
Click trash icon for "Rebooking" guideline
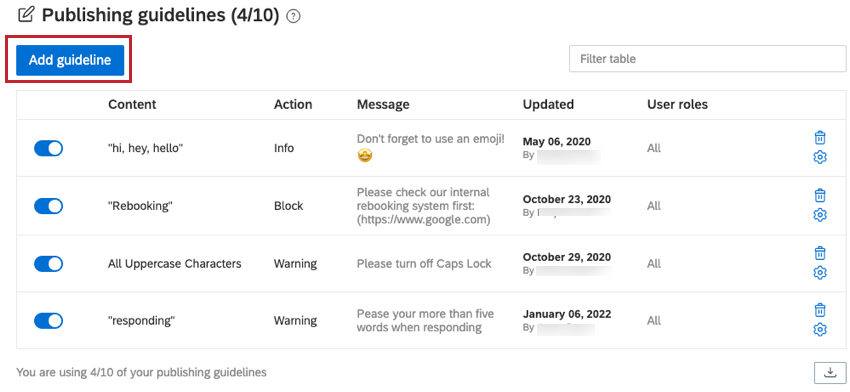(x=820, y=196)
